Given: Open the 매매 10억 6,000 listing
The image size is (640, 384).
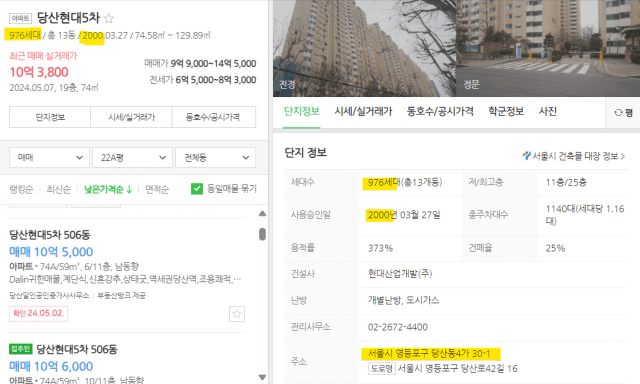Looking at the screenshot, I should coord(51,366).
